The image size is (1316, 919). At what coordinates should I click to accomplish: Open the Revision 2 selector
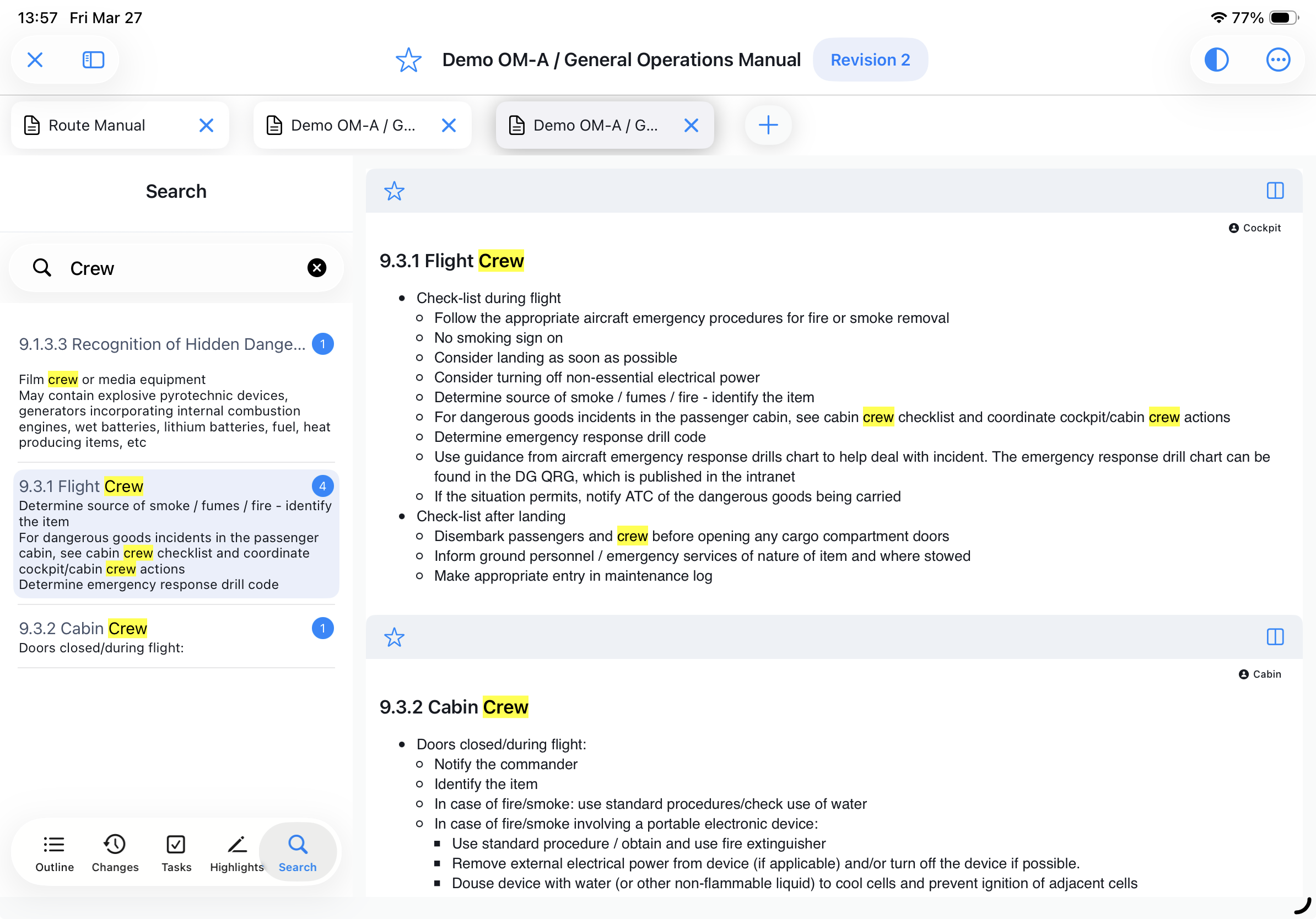870,60
